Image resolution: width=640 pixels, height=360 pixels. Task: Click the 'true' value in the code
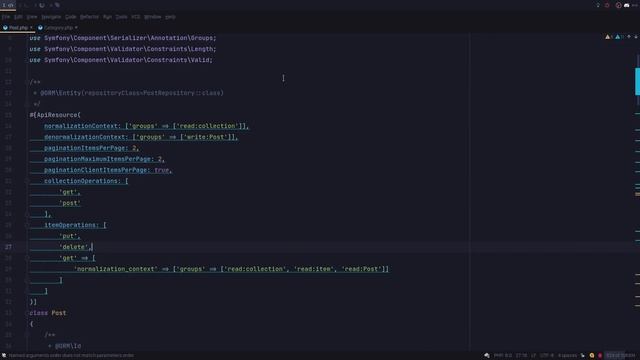coord(162,170)
